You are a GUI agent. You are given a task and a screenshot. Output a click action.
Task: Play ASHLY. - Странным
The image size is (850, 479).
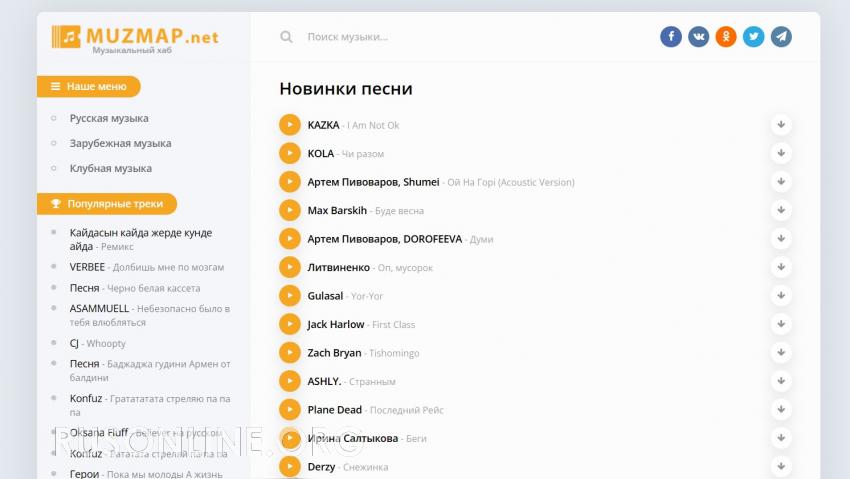290,381
